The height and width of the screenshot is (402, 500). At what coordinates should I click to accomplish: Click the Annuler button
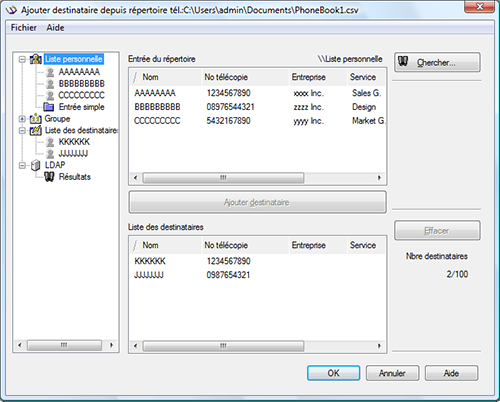pyautogui.click(x=392, y=373)
